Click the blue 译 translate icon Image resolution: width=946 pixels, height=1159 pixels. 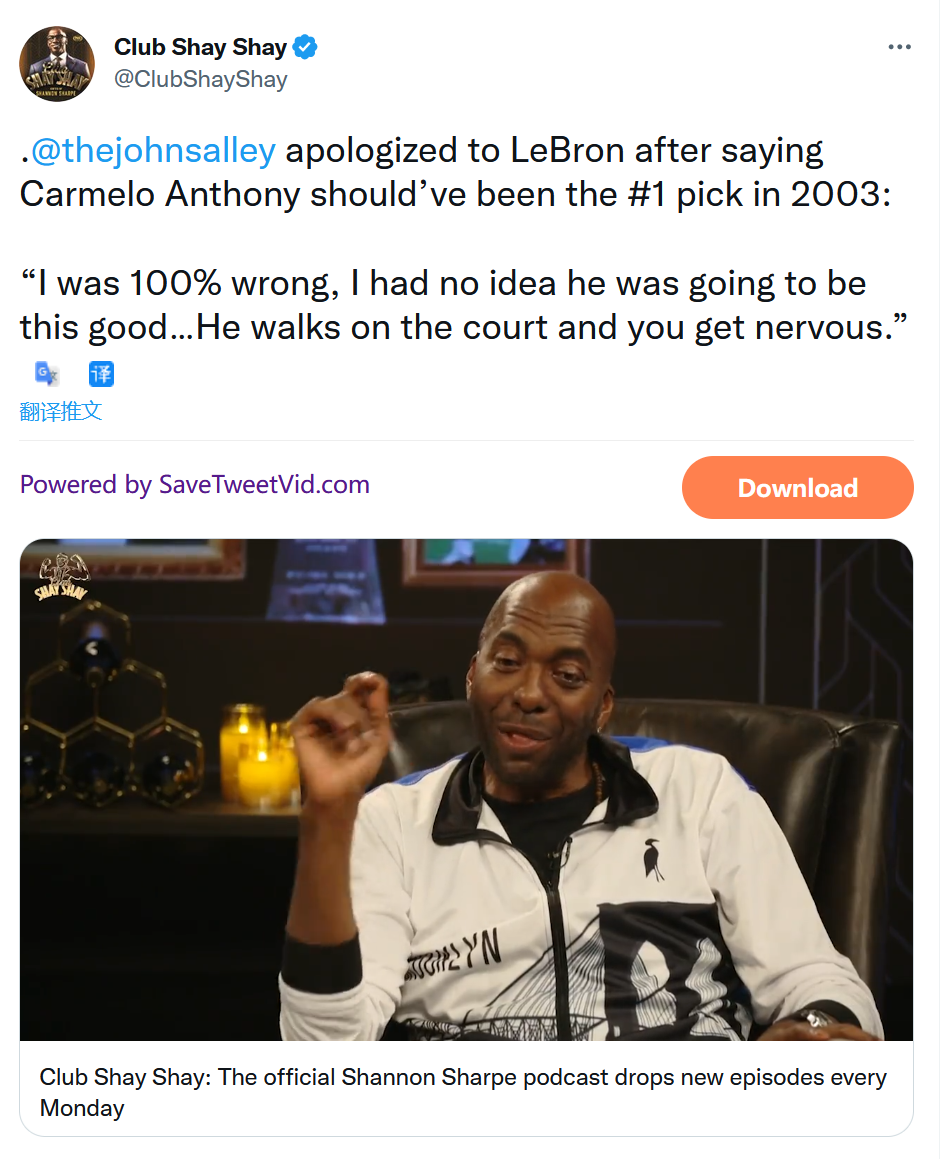click(101, 374)
